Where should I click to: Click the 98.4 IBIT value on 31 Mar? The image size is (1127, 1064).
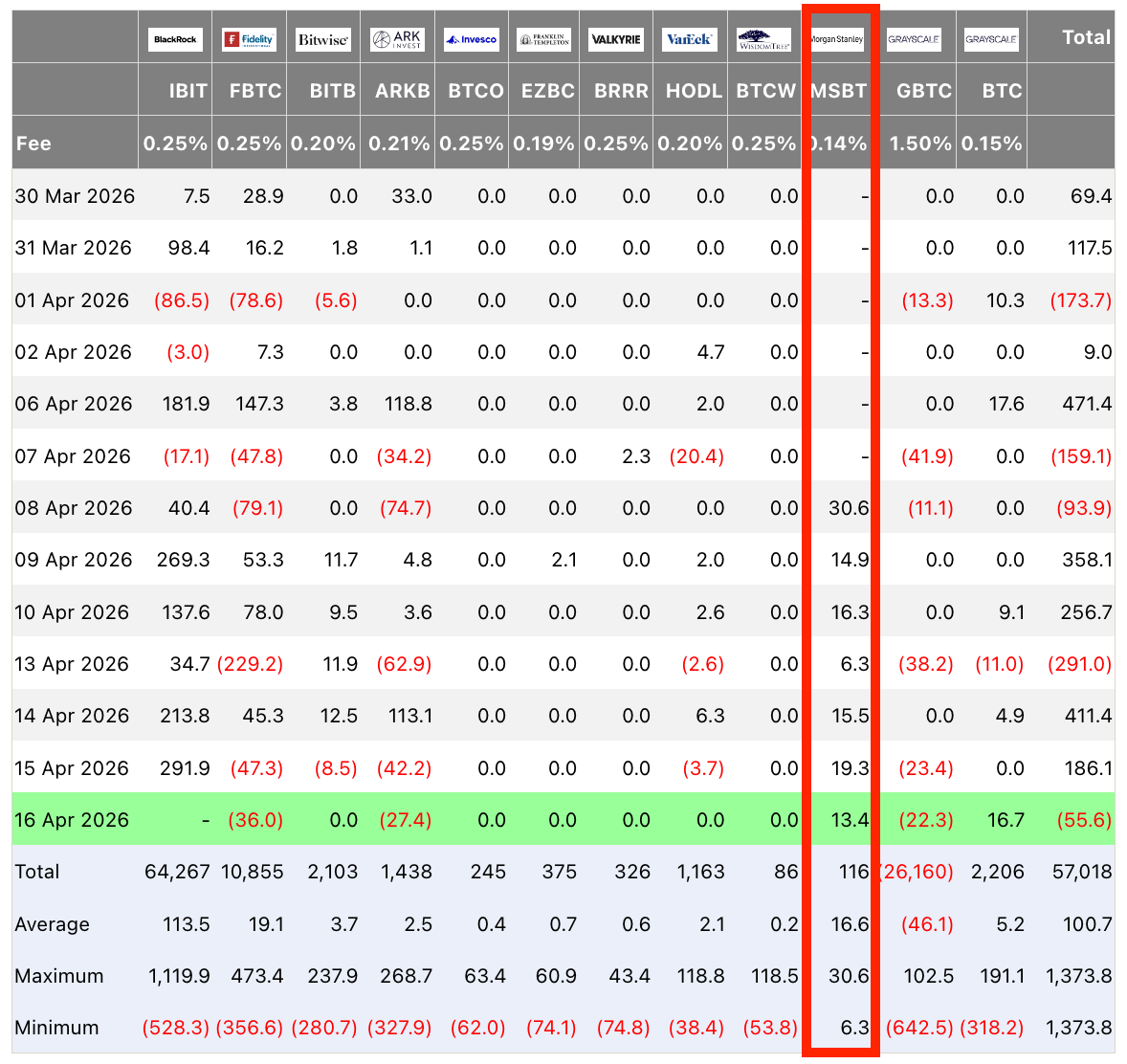tap(188, 247)
